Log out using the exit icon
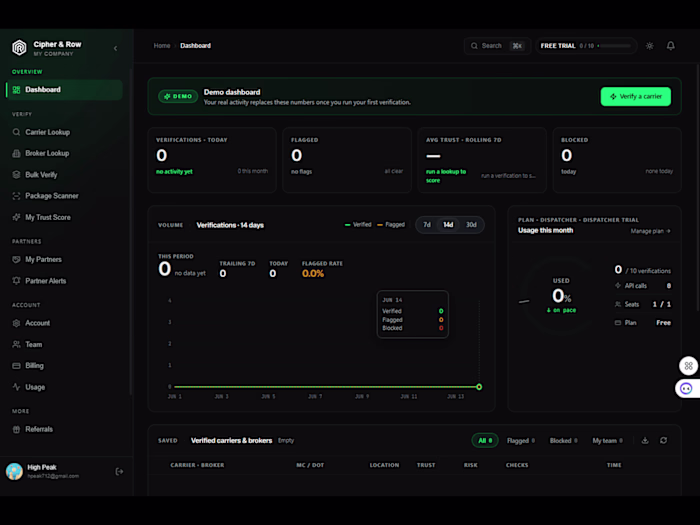The image size is (700, 525). tap(119, 471)
